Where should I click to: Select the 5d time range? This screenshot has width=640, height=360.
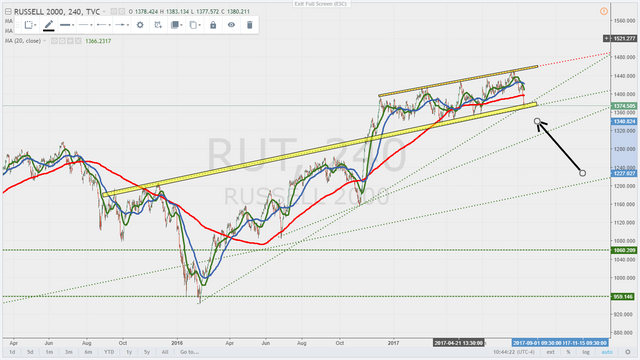coord(30,352)
